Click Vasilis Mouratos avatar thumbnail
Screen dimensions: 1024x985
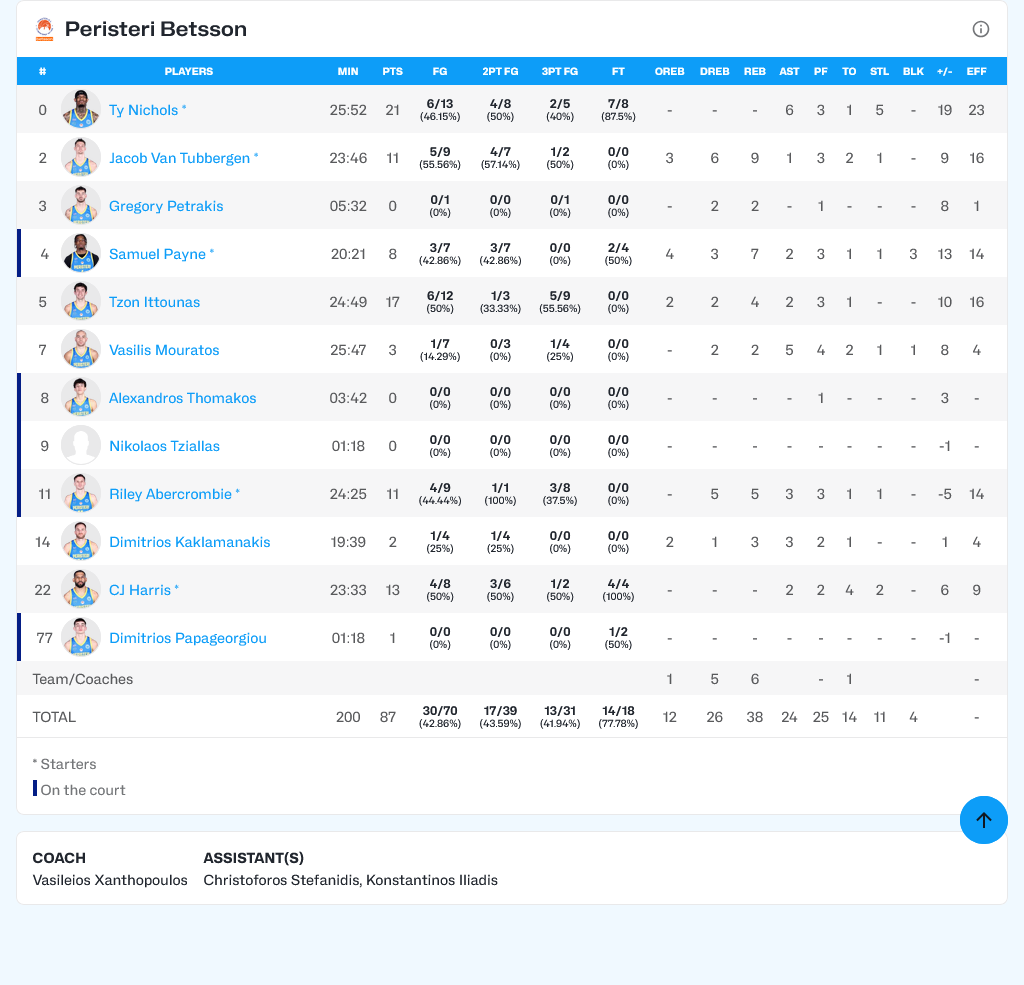[x=81, y=350]
